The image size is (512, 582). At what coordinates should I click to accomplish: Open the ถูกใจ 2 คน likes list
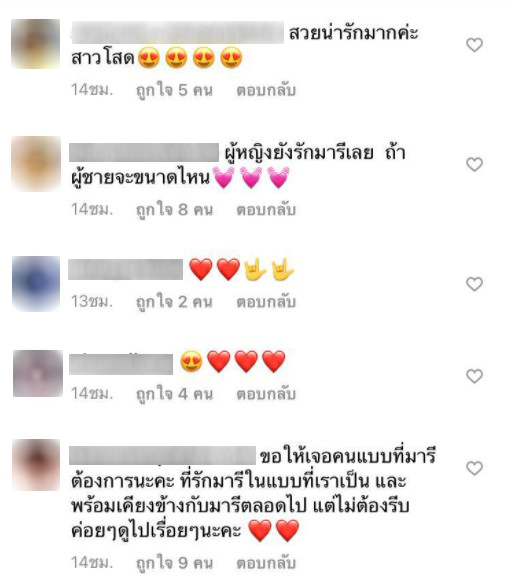[x=174, y=302]
